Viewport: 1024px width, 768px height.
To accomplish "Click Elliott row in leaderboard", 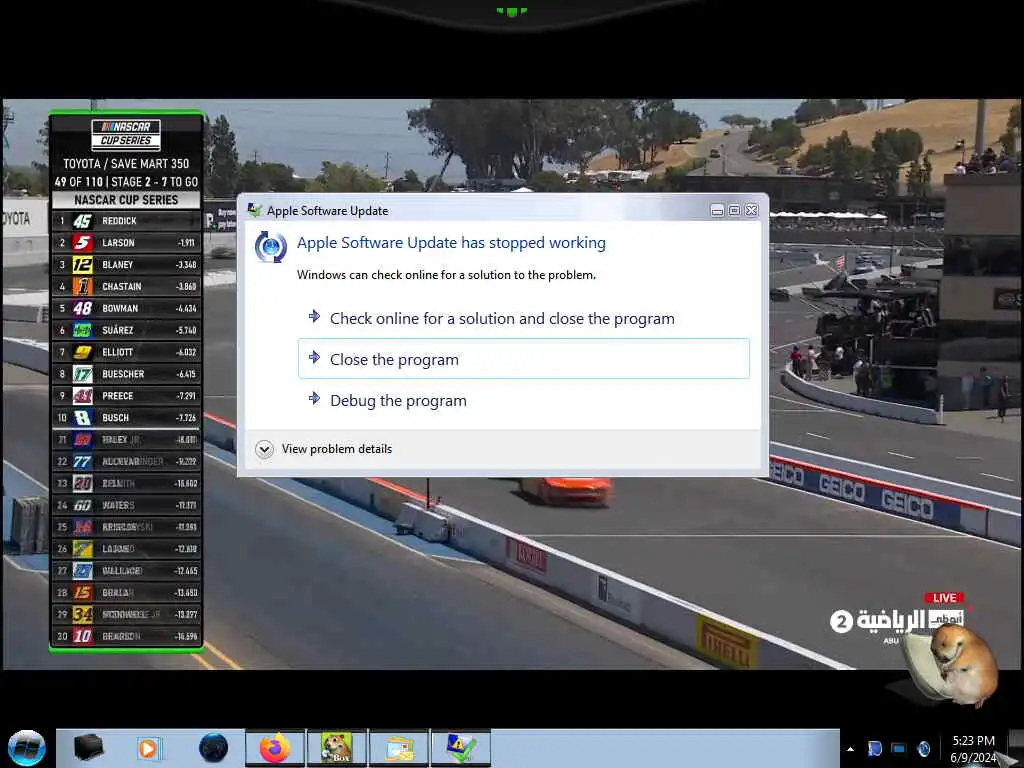I will [x=126, y=352].
